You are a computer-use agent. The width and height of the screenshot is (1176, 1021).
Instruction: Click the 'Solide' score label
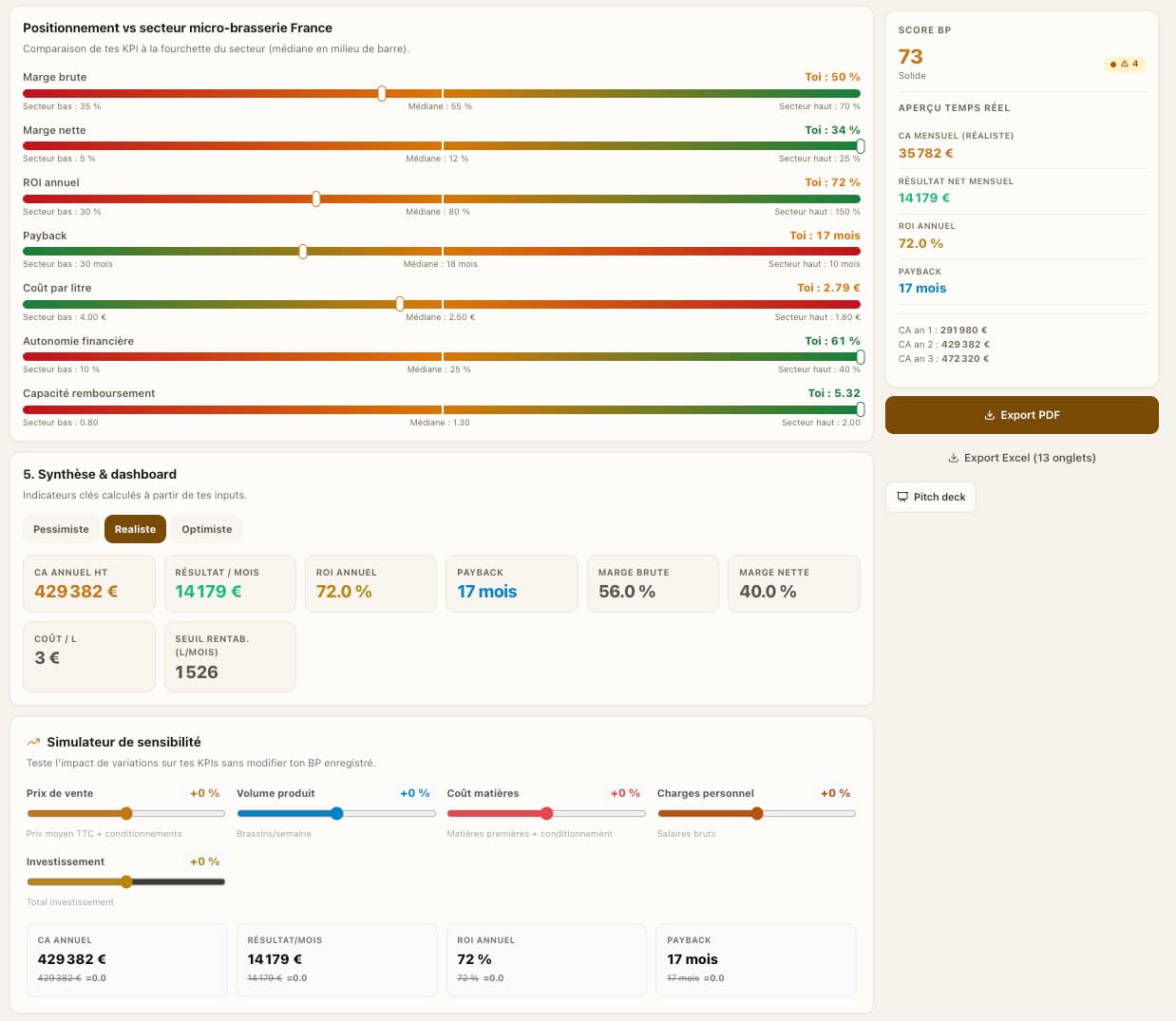coord(912,76)
